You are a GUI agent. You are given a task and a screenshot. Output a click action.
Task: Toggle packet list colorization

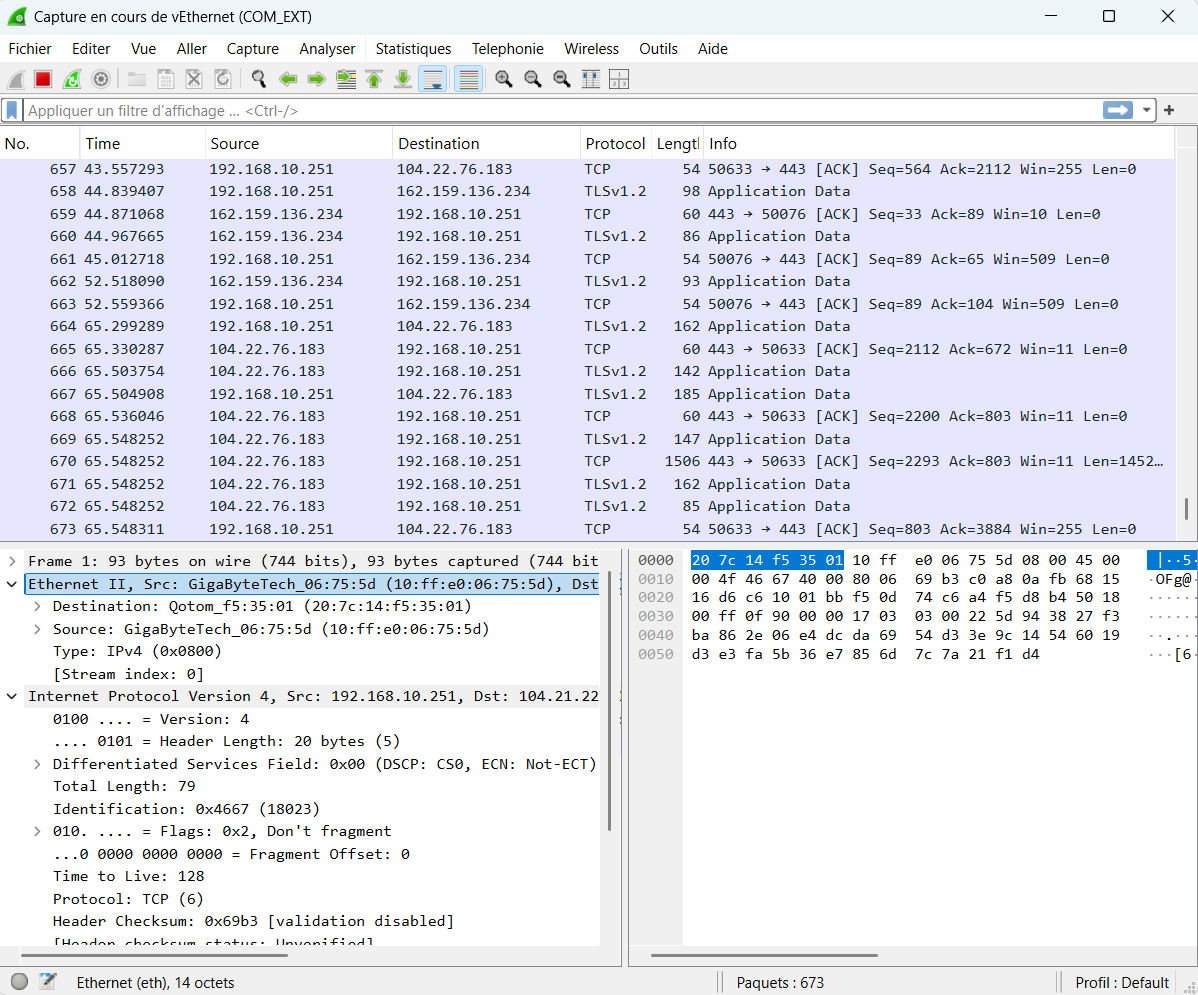pos(467,79)
